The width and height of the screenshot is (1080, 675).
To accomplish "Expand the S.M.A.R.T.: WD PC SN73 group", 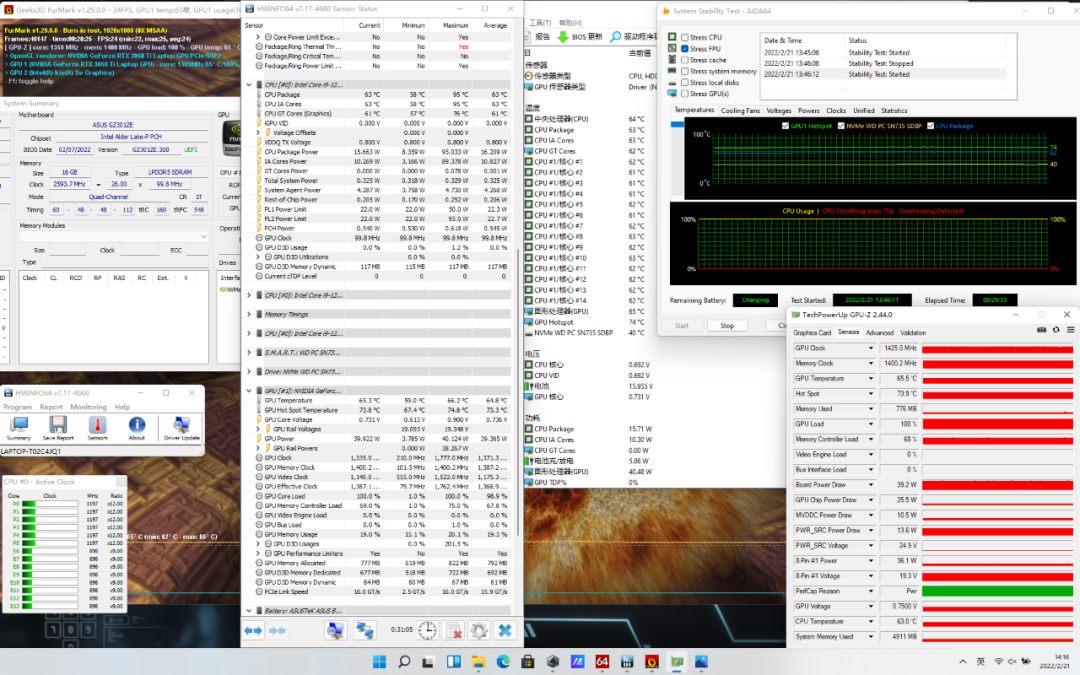I will 249,353.
